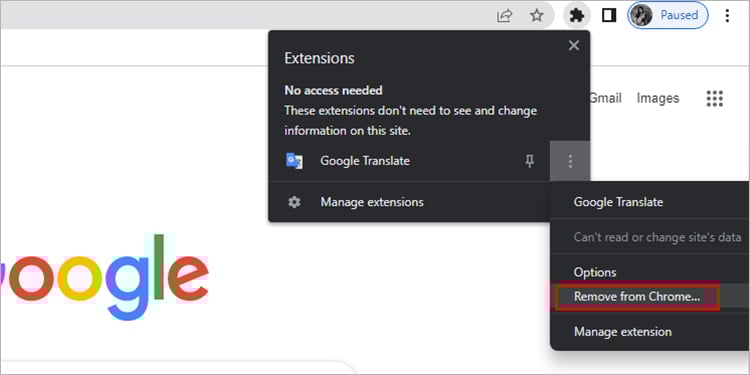
Task: Open the Google apps grid icon
Action: pos(715,99)
